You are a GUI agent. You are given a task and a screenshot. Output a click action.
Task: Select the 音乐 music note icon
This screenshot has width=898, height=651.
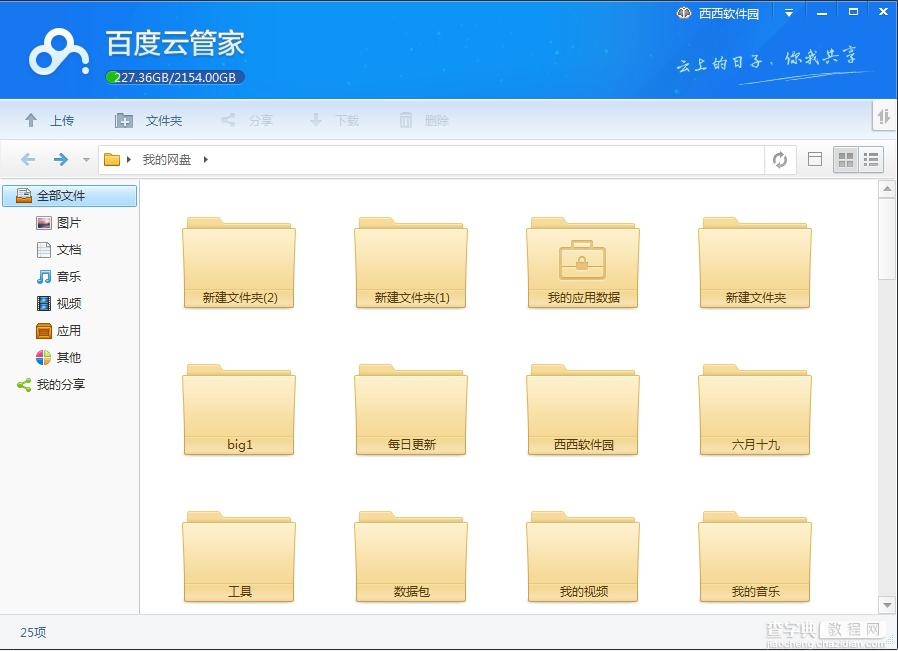click(x=44, y=277)
